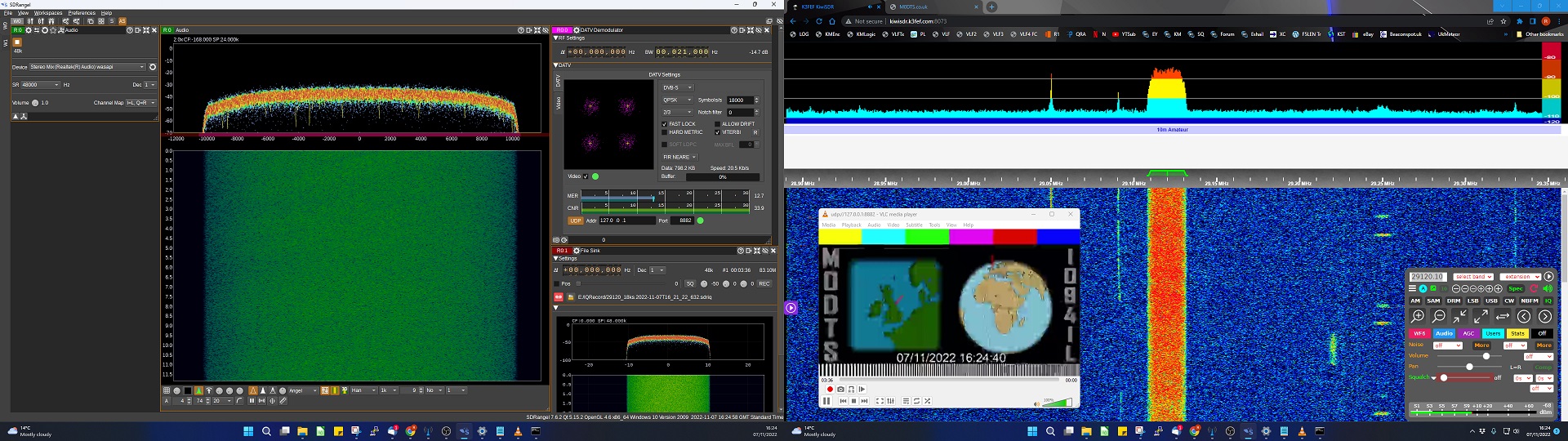Switch to KiwiSDR Audio tab
1568x441 pixels.
tap(1444, 333)
